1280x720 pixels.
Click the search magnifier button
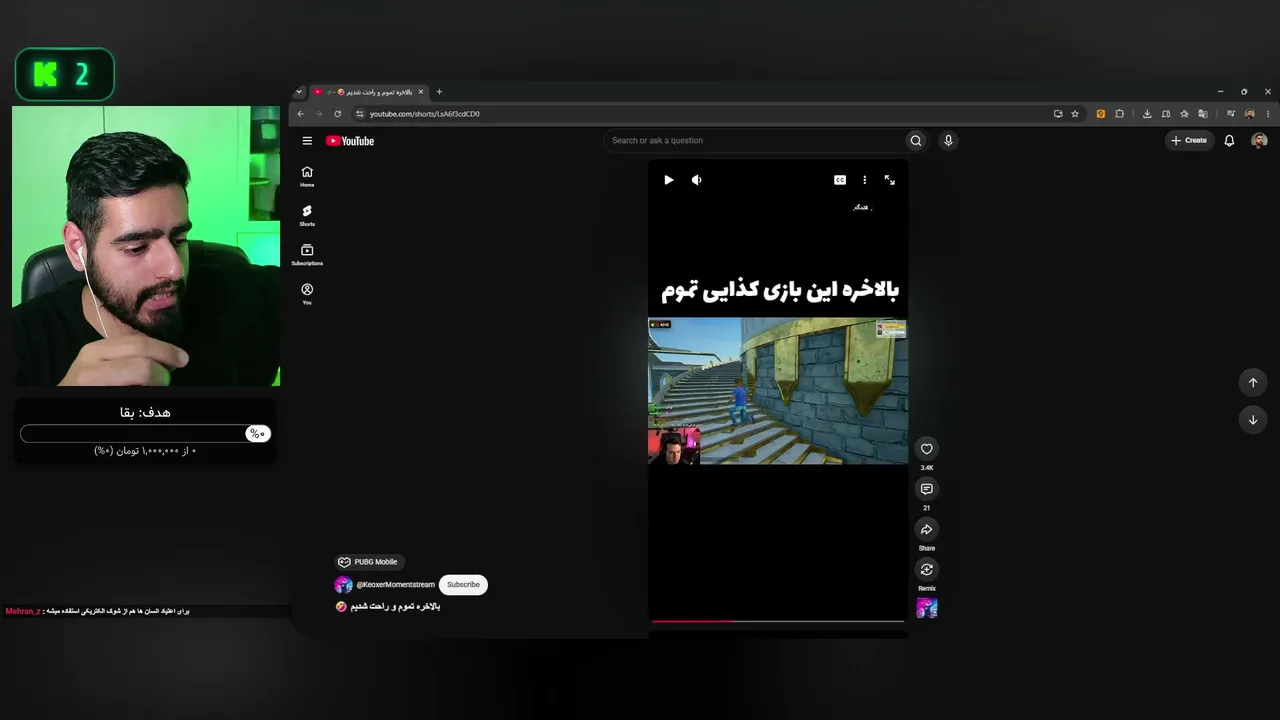click(915, 141)
